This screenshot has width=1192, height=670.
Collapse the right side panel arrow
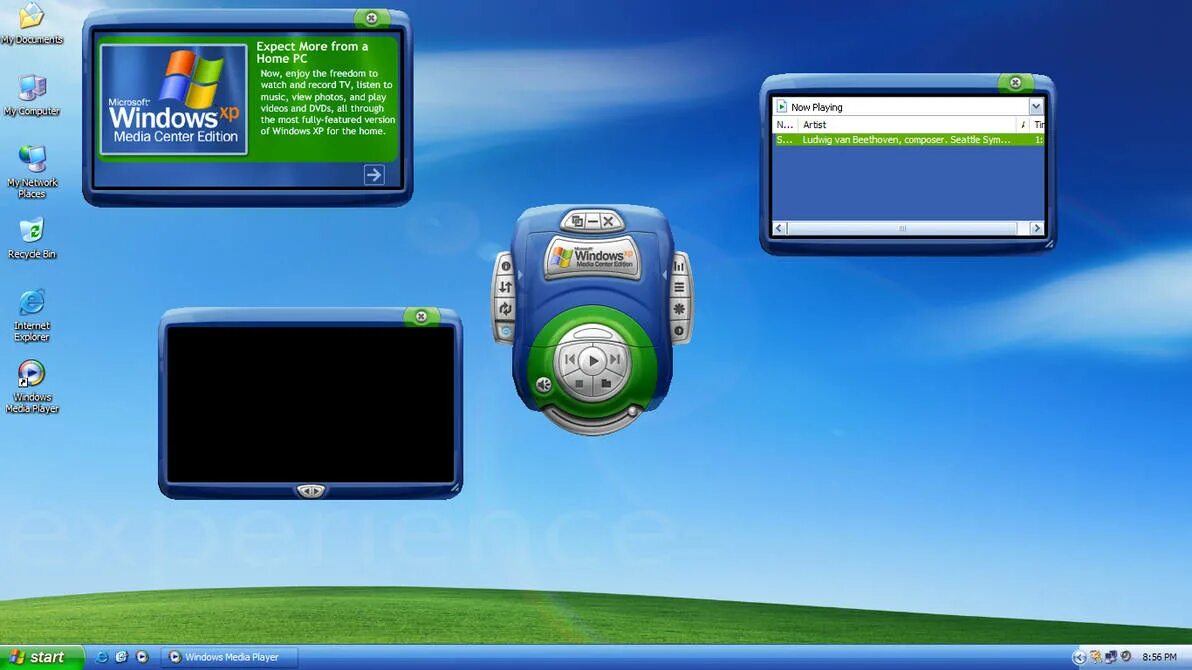click(664, 275)
